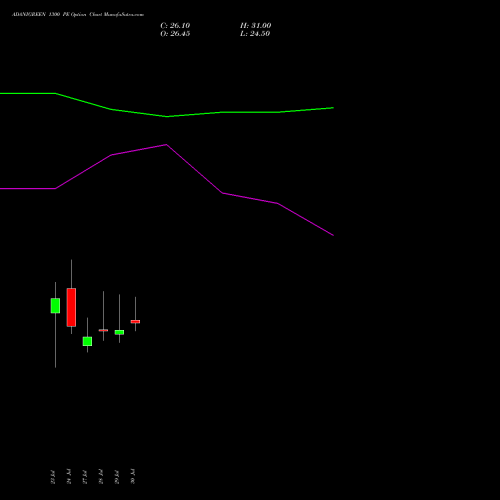The image size is (500, 500).
Task: Select the close value C: 26.10
Action: [x=175, y=26]
